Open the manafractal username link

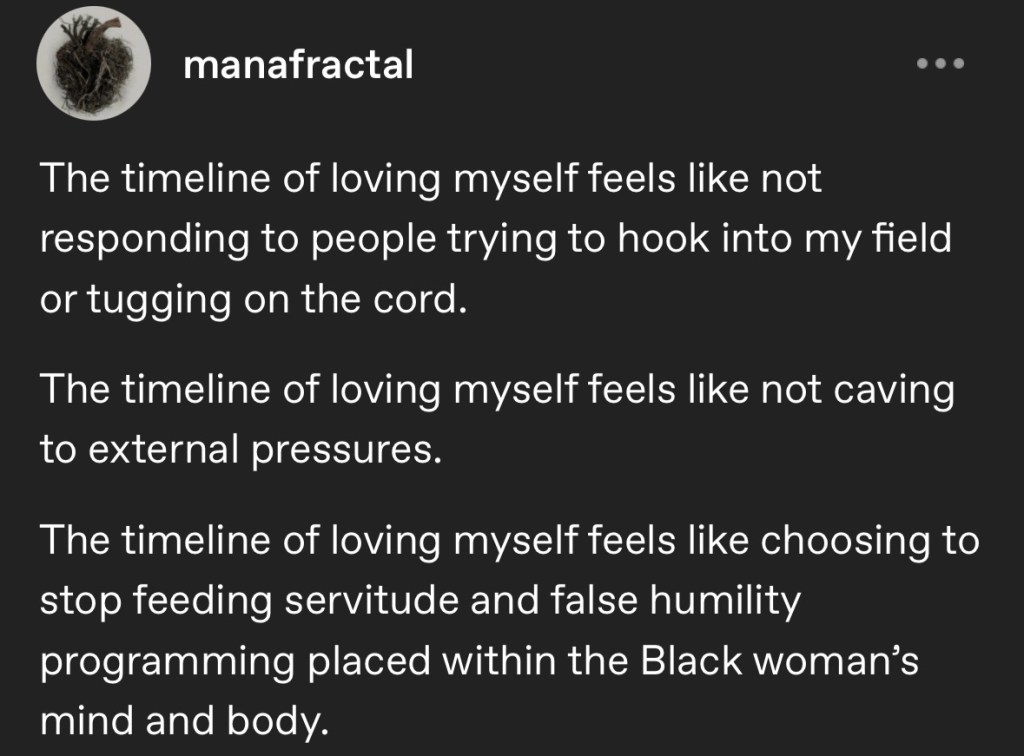(x=299, y=65)
